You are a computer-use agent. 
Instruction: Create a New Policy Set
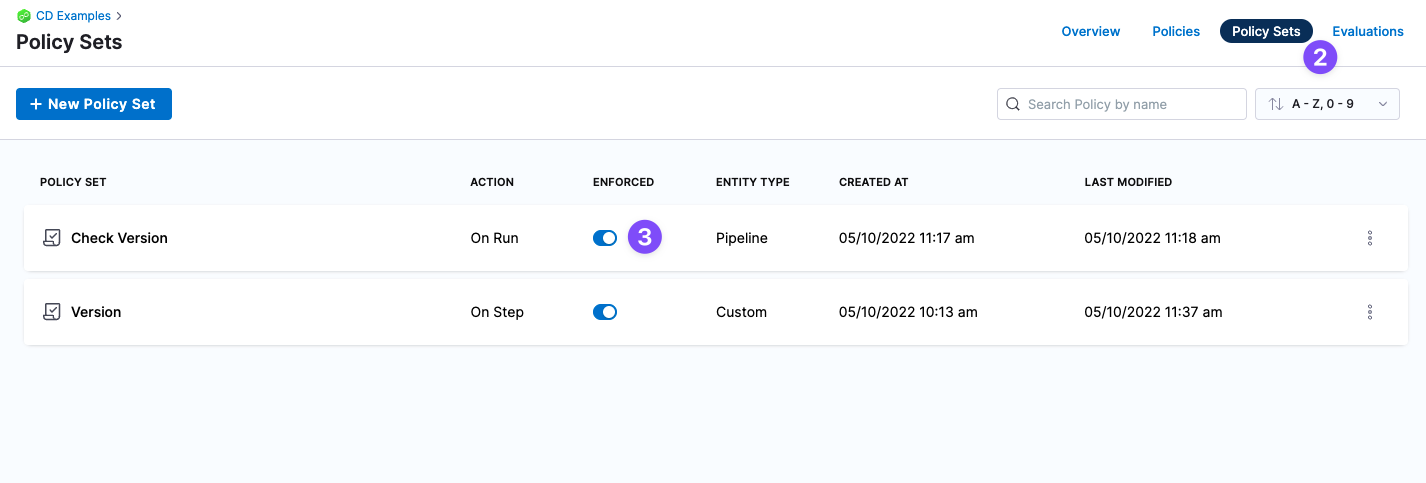94,104
